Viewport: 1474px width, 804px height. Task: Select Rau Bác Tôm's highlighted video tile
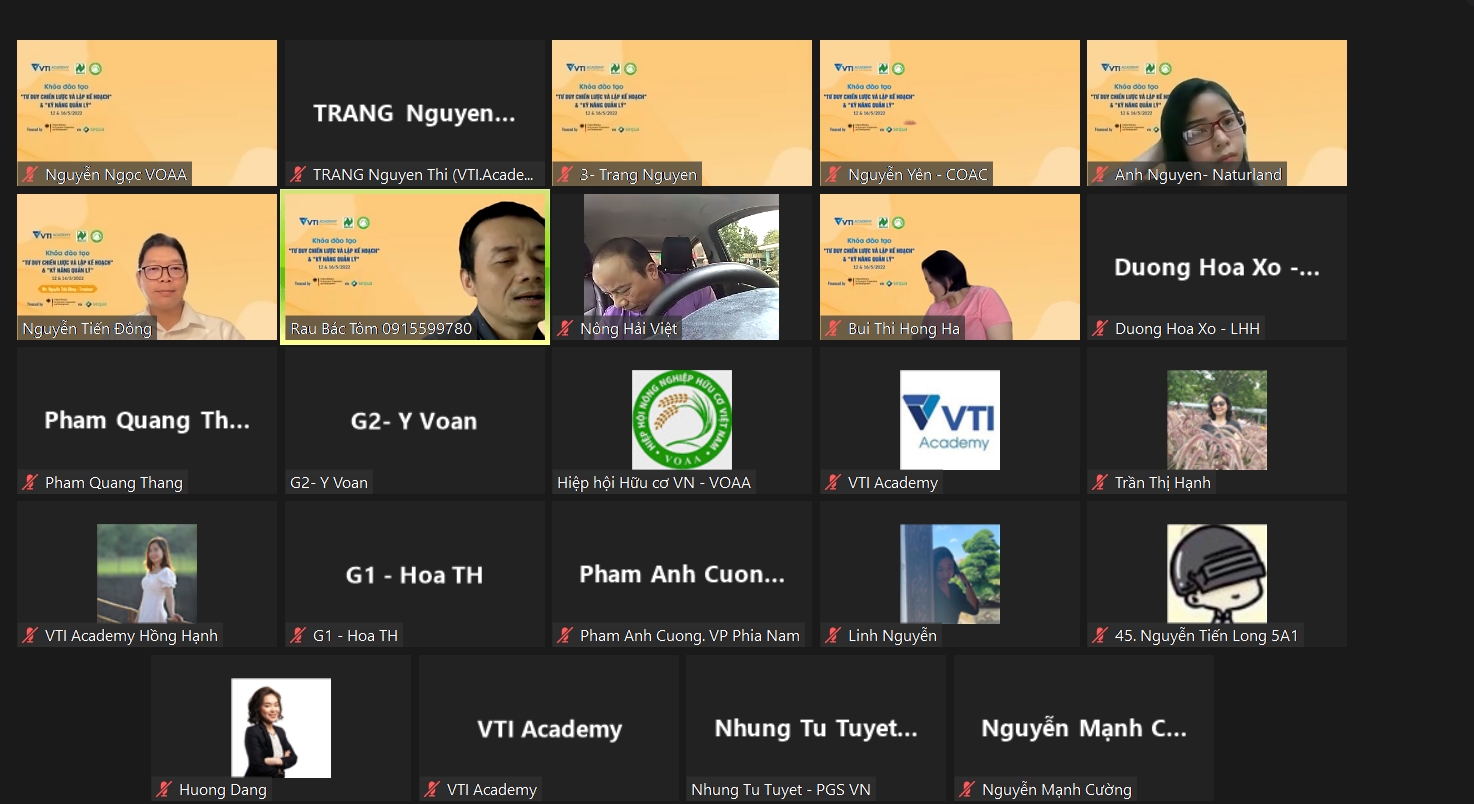[x=414, y=265]
